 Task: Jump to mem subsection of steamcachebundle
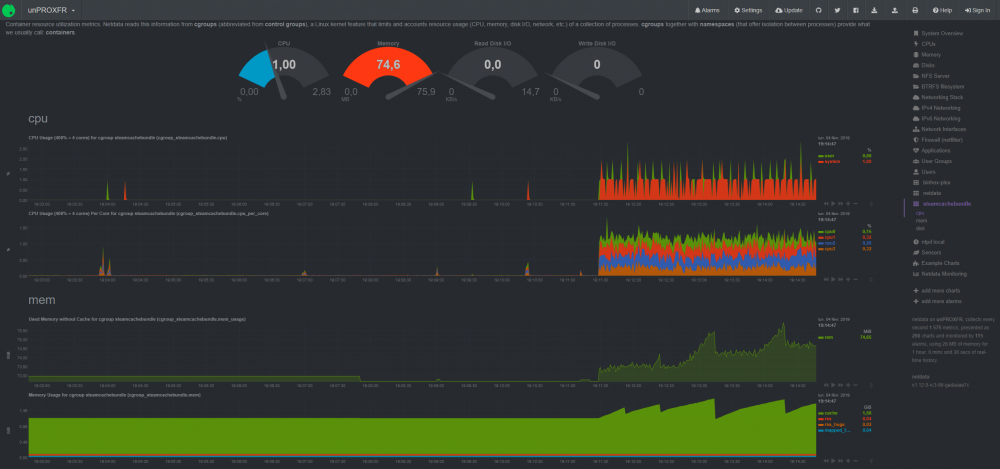pos(921,220)
